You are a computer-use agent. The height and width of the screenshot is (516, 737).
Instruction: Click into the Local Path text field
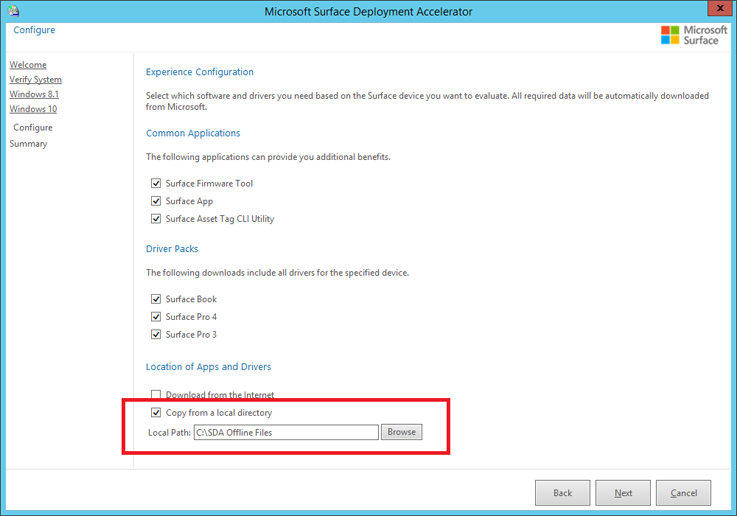click(285, 432)
